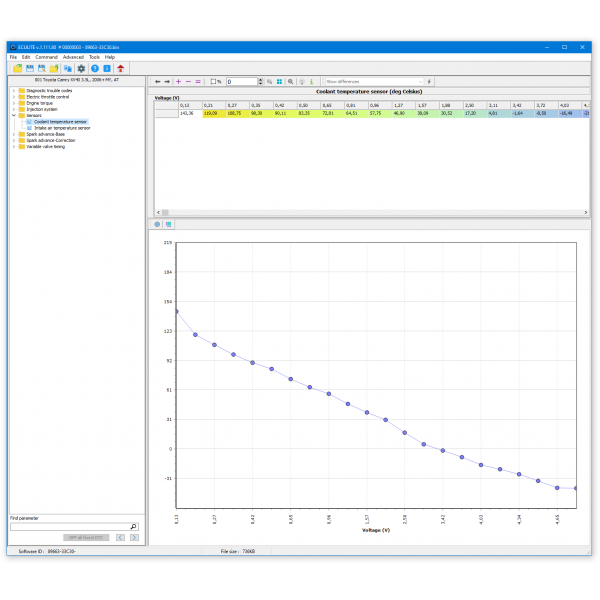The height and width of the screenshot is (600, 600).
Task: Expand the Diagnostic trouble codes folder
Action: tap(14, 91)
